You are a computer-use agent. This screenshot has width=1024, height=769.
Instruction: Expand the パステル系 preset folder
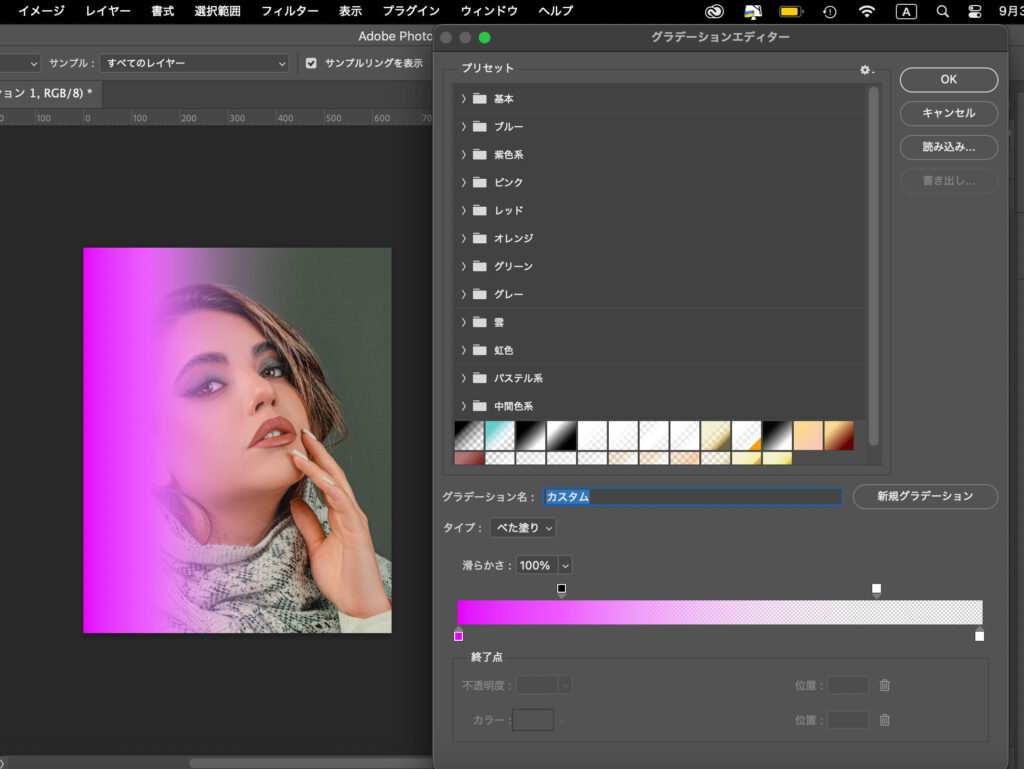[x=464, y=378]
